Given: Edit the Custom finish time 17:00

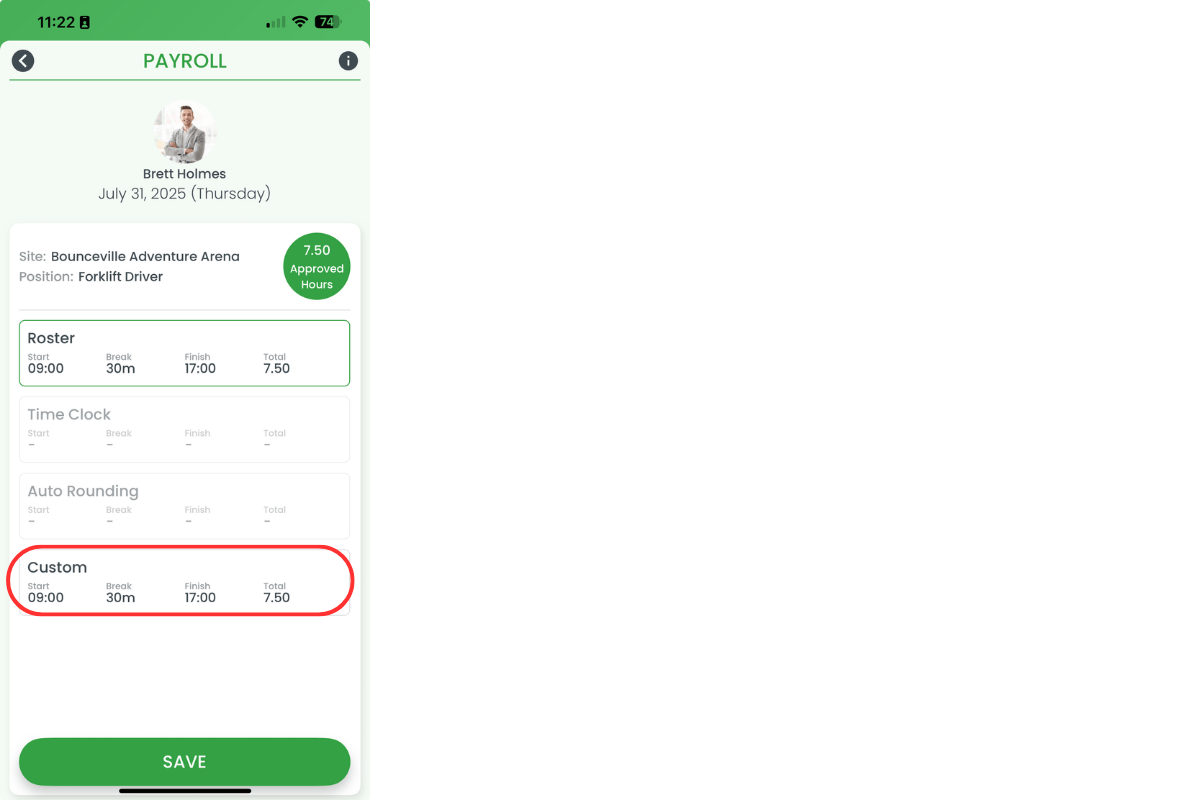Looking at the screenshot, I should [200, 598].
